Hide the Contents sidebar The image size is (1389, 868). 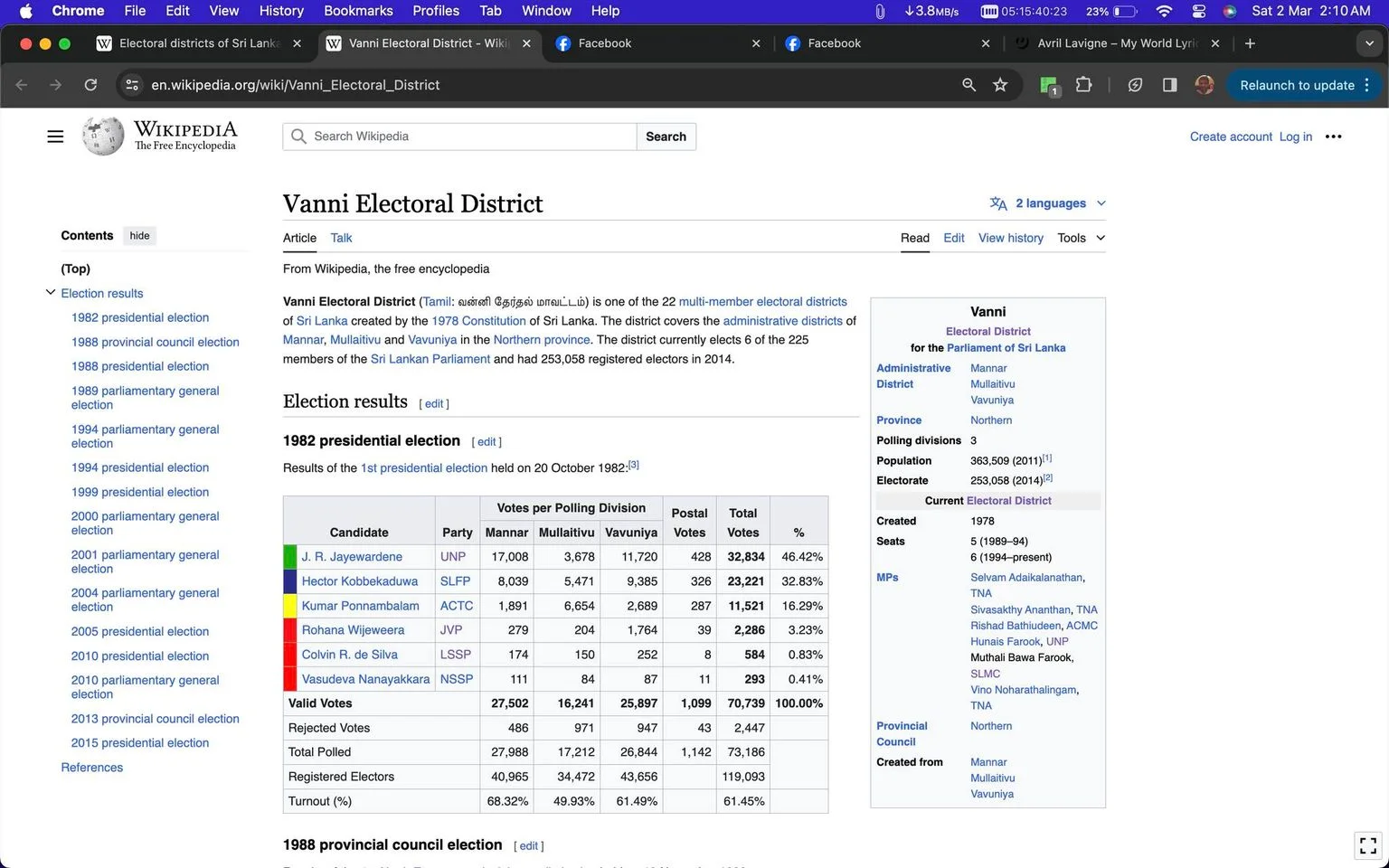[139, 236]
